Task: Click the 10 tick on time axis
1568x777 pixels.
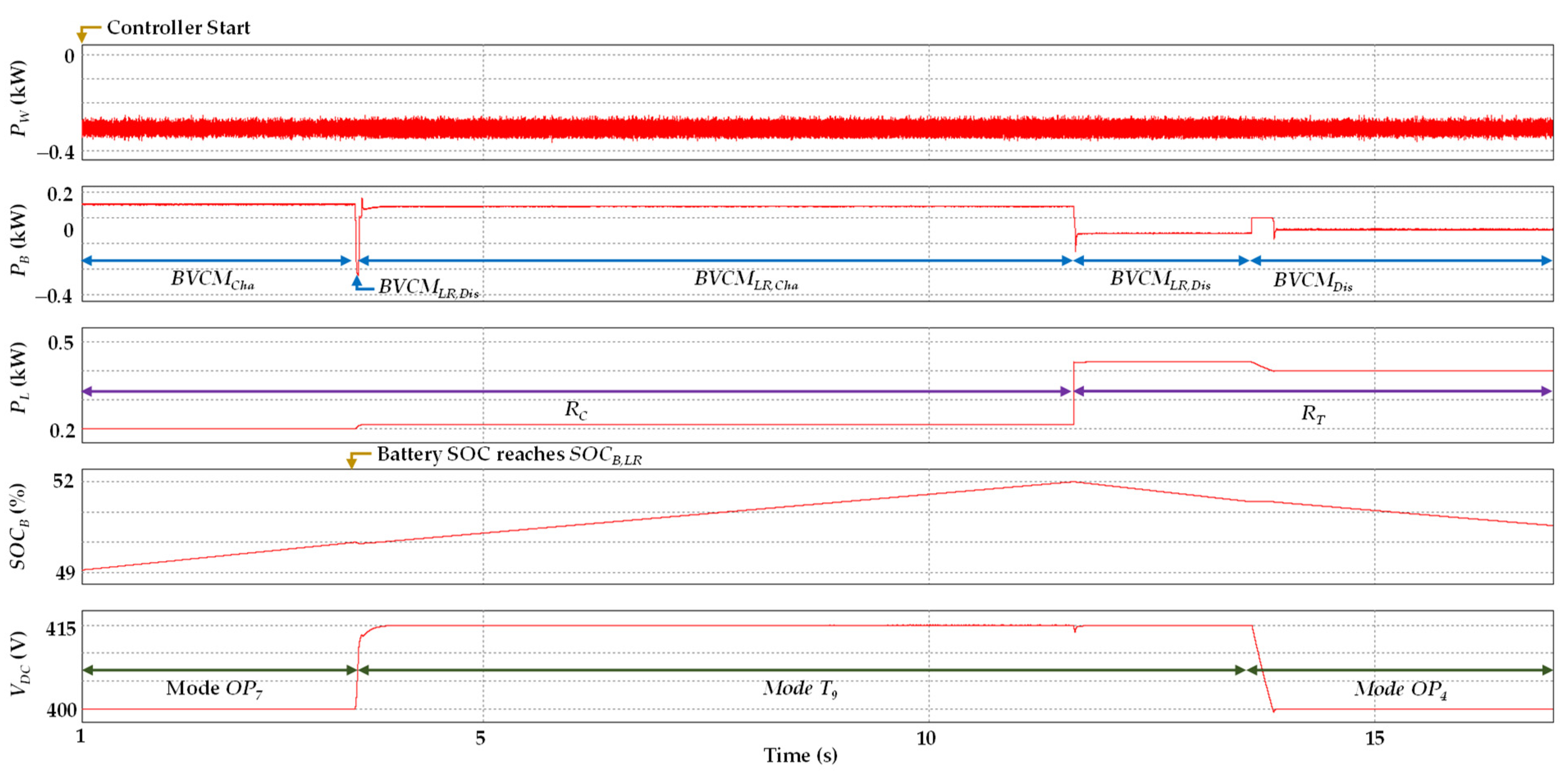Action: pos(926,738)
